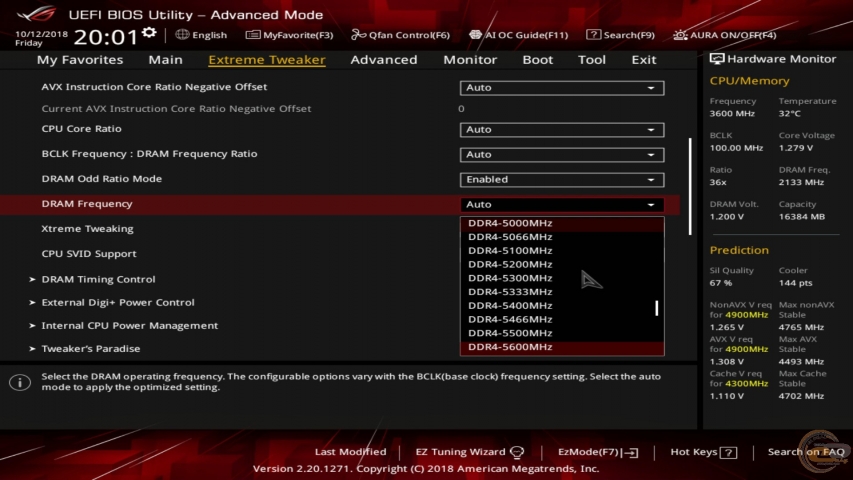Viewport: 853px width, 480px height.
Task: Click the main settings page scrollbar
Action: pos(690,186)
